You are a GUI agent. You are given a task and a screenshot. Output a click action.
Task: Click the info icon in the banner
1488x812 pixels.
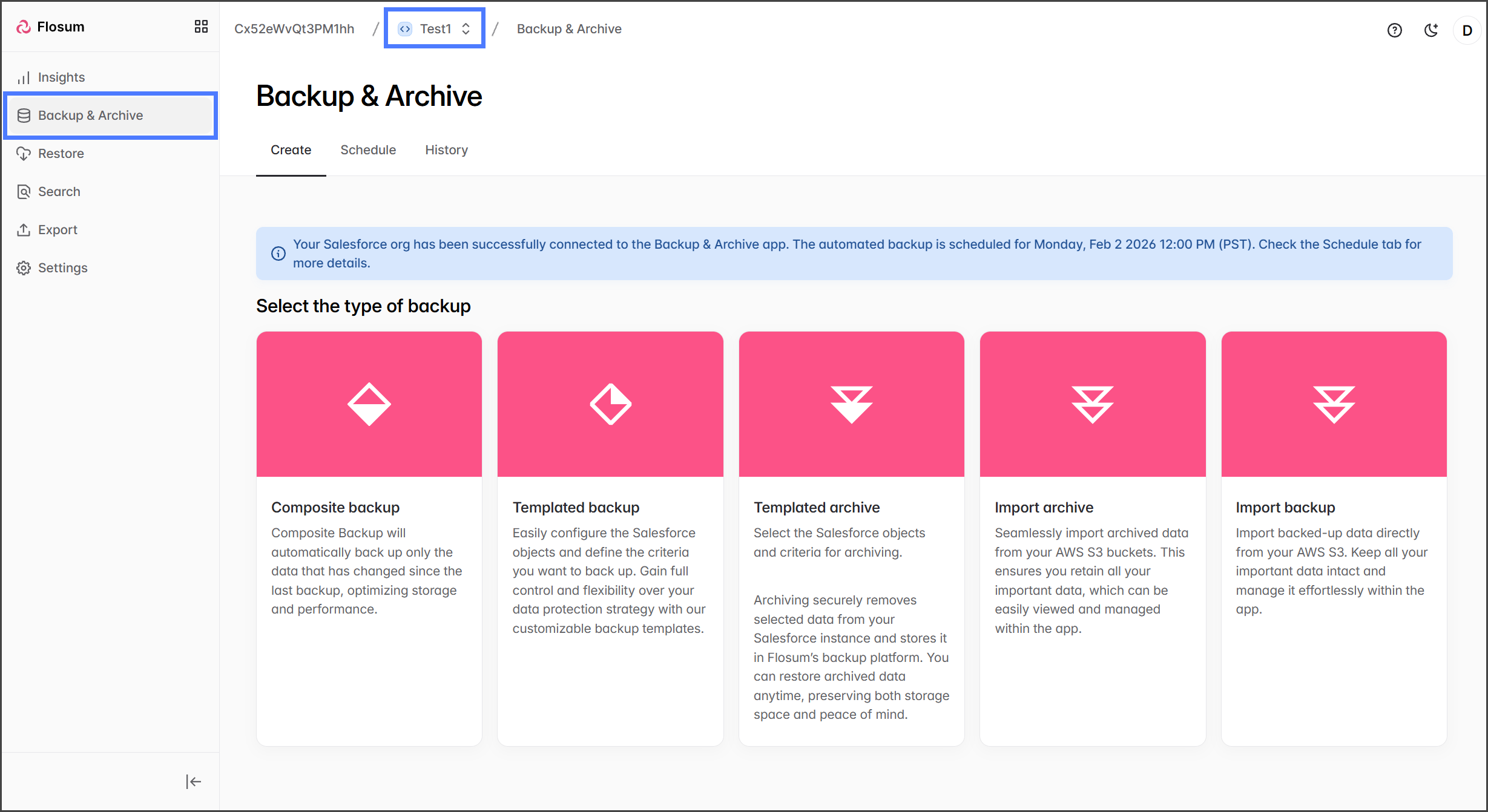coord(278,254)
